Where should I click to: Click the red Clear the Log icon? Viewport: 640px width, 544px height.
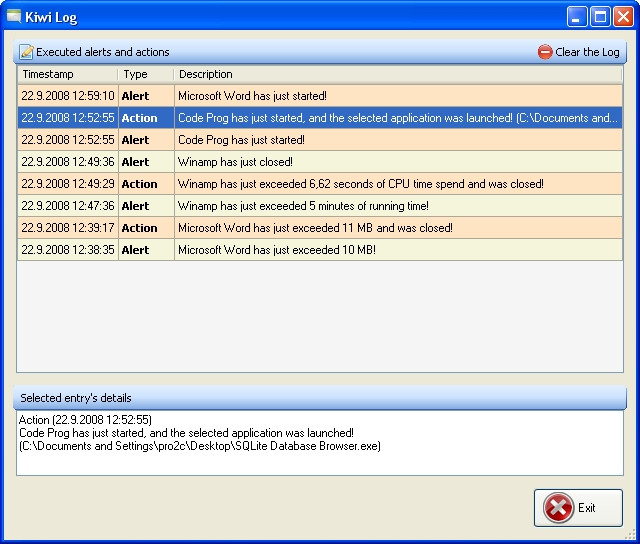[x=545, y=52]
